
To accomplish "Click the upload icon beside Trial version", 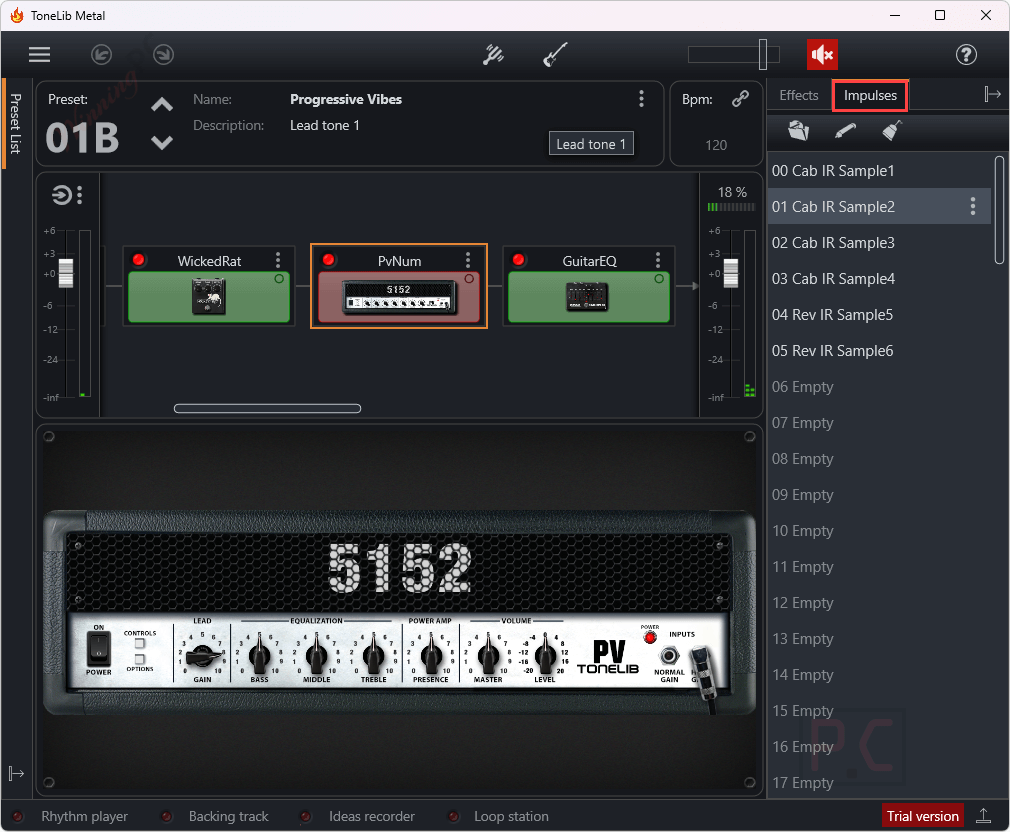I will (x=984, y=816).
